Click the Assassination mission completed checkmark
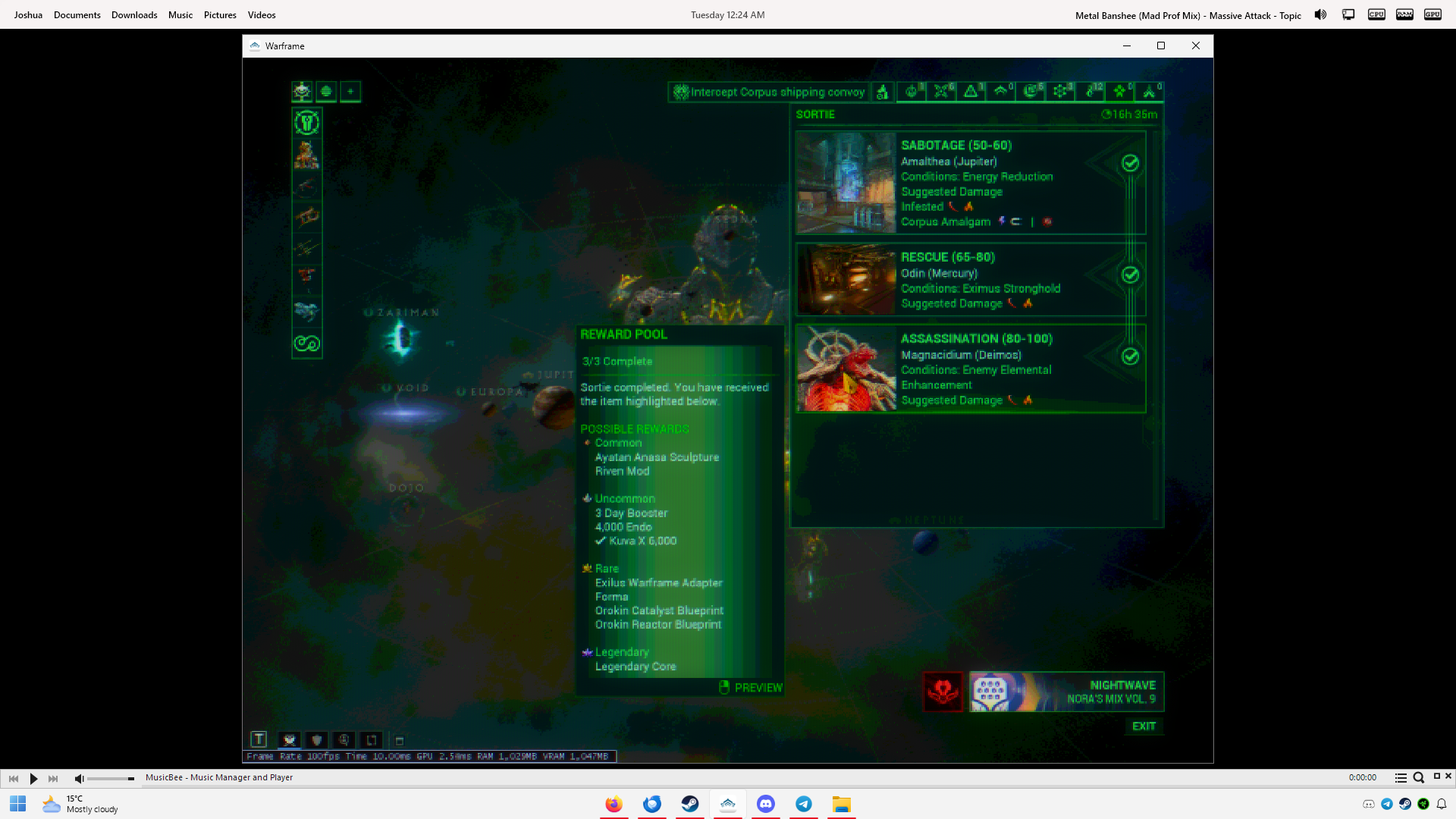This screenshot has height=819, width=1456. point(1130,356)
